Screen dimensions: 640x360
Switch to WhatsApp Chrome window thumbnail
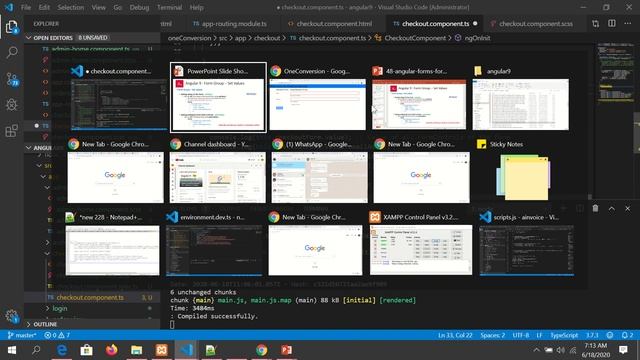pos(320,171)
